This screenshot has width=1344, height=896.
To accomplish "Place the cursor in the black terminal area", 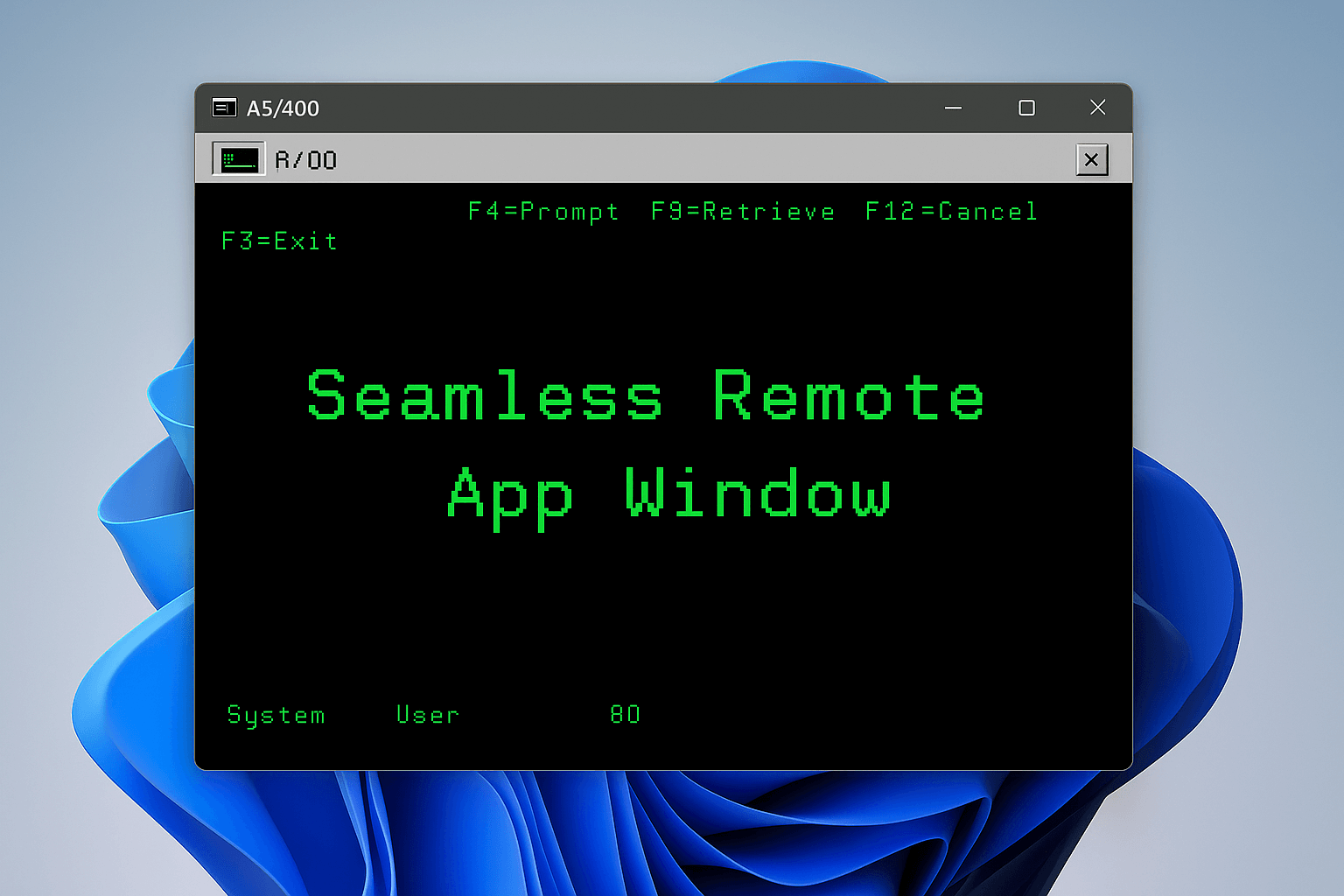I will 665,612.
